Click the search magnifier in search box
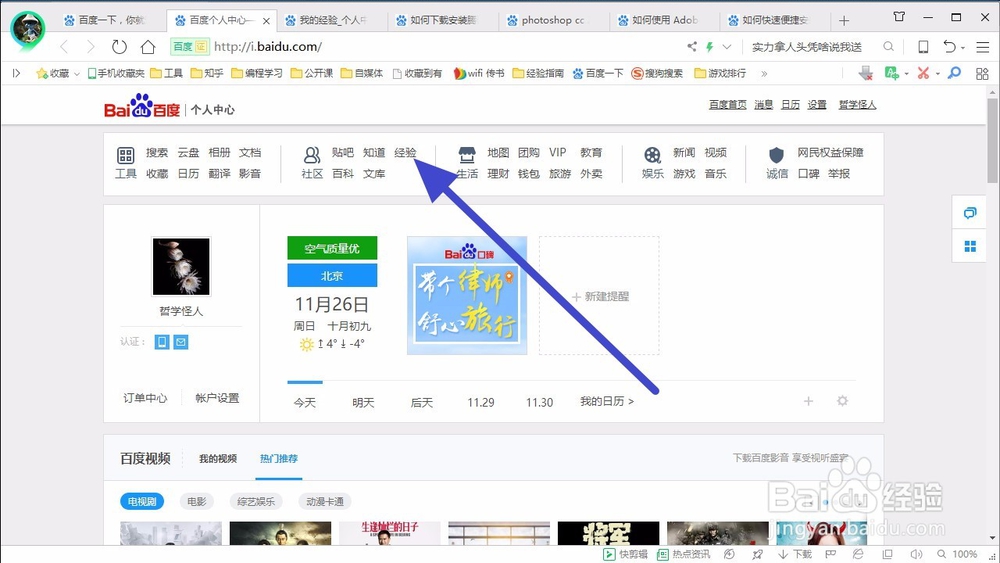 (888, 47)
